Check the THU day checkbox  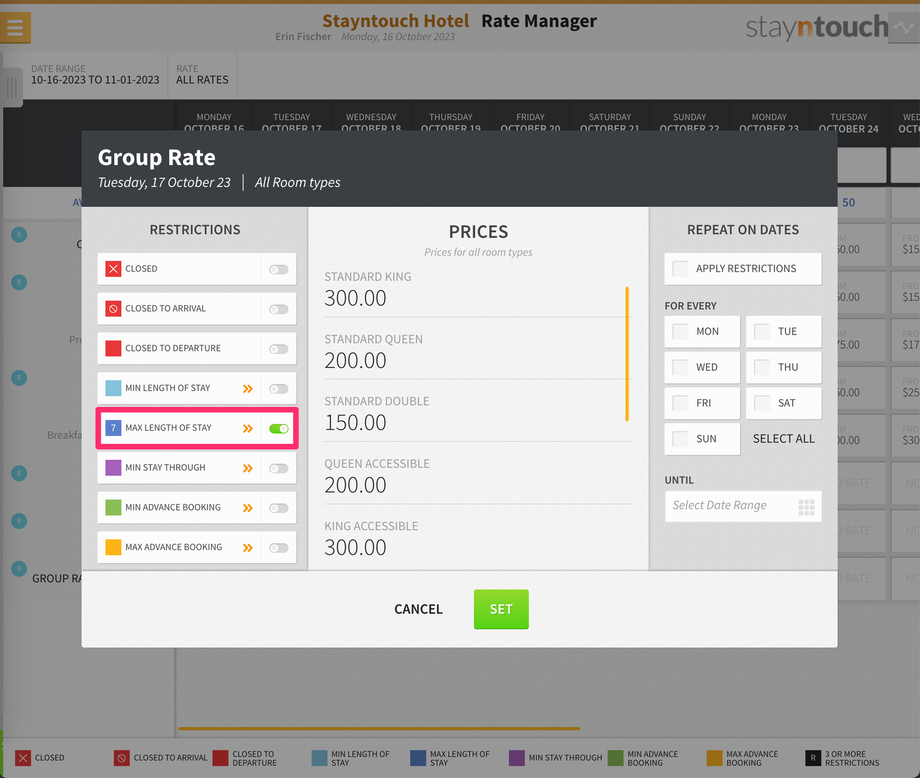[762, 367]
